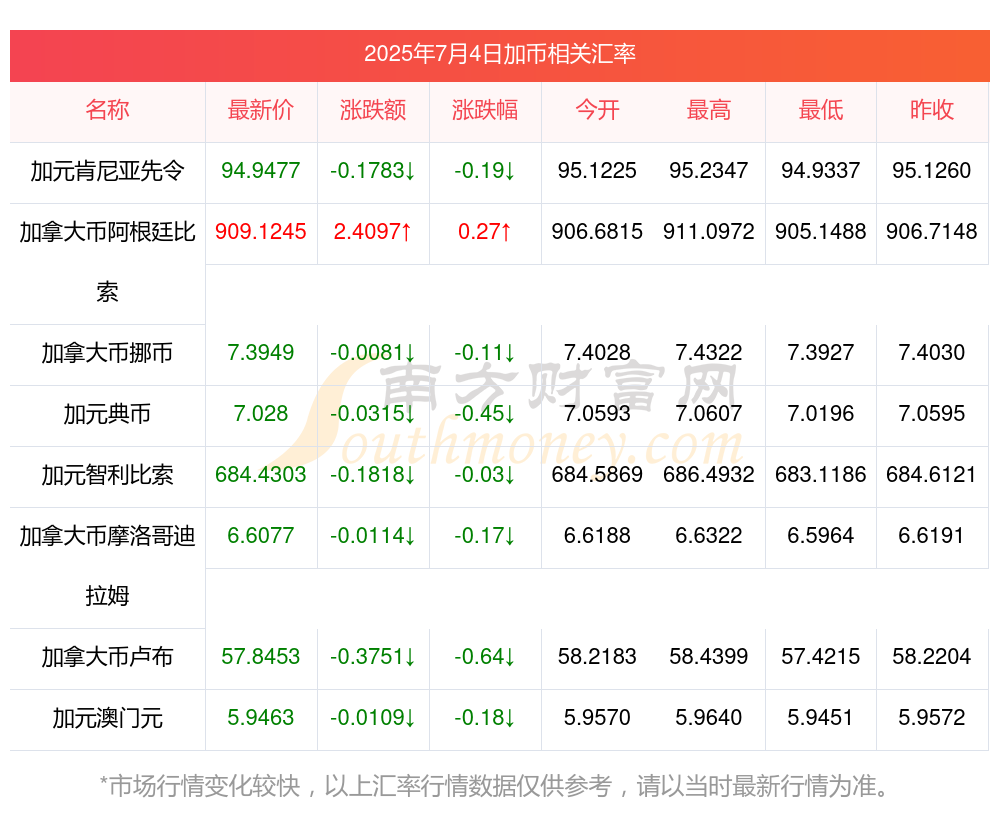Click change amount -0.1783↓
Viewport: 1000px width, 817px height.
click(372, 170)
